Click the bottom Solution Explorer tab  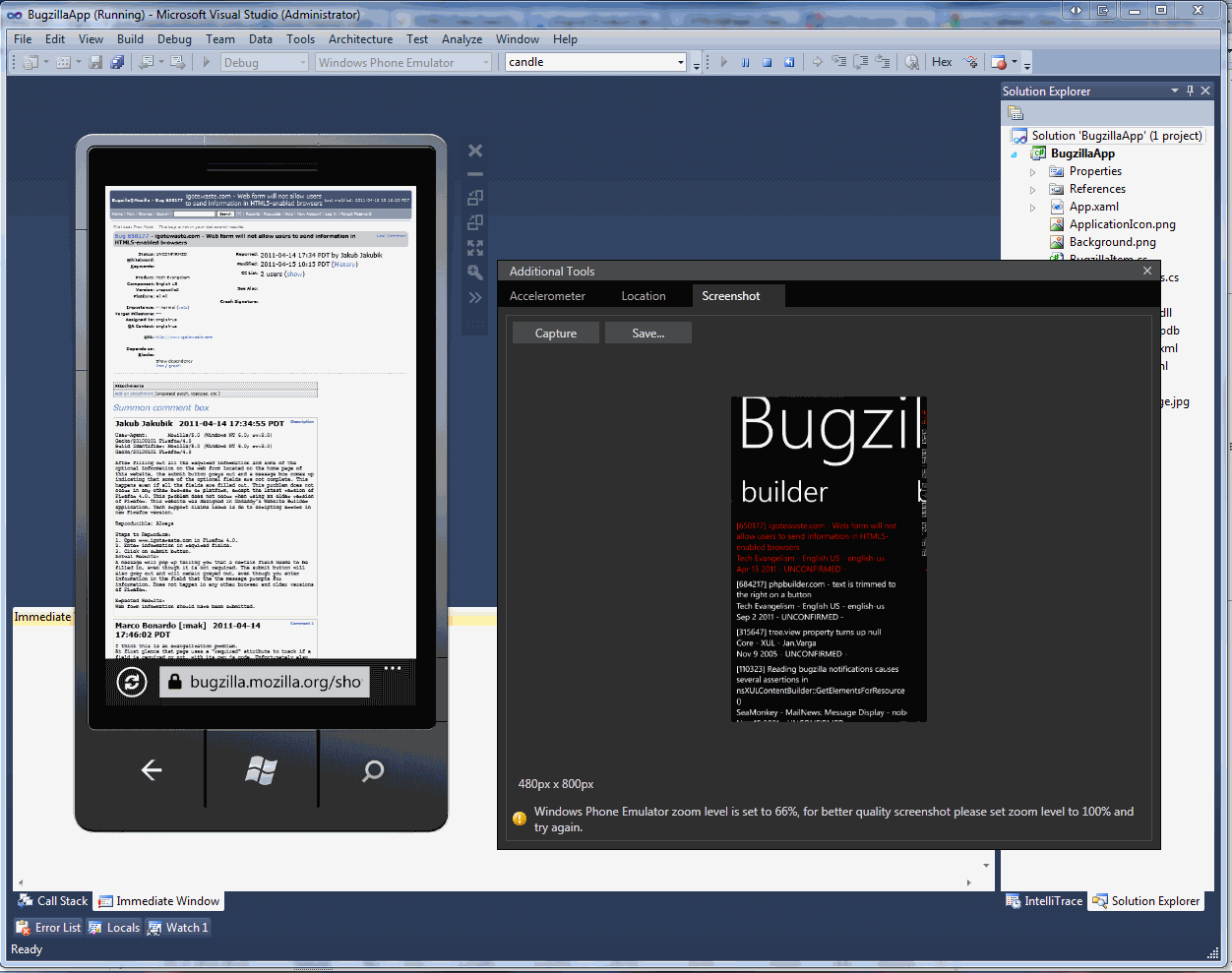1146,901
